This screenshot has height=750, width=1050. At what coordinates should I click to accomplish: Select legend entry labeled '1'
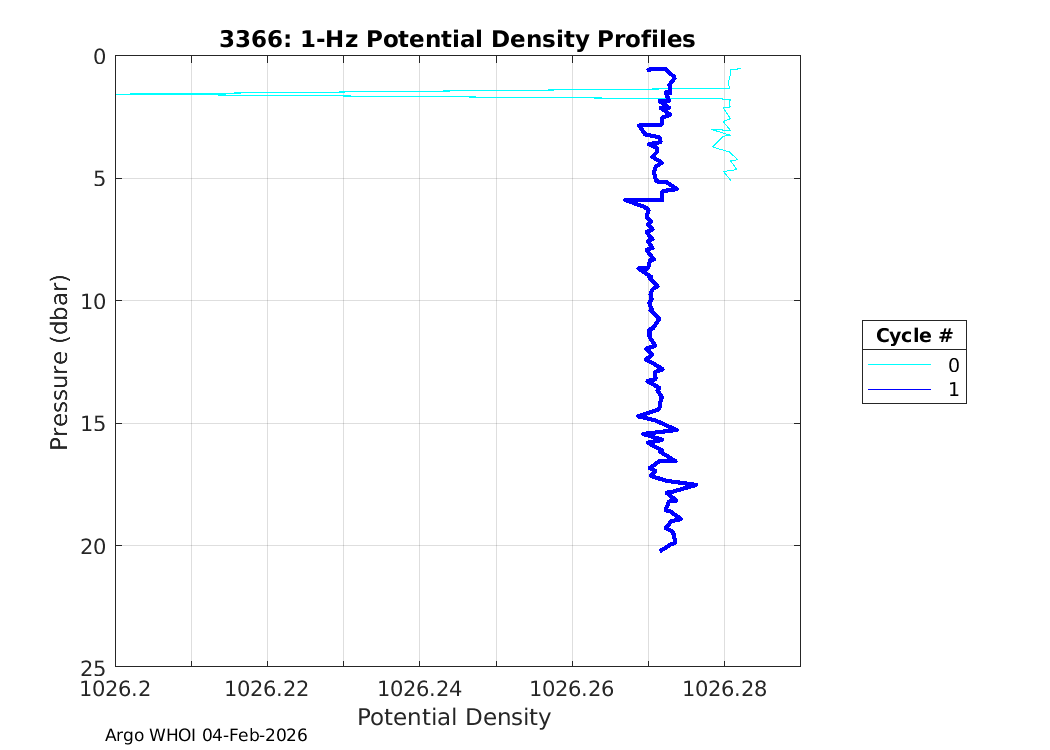point(952,389)
